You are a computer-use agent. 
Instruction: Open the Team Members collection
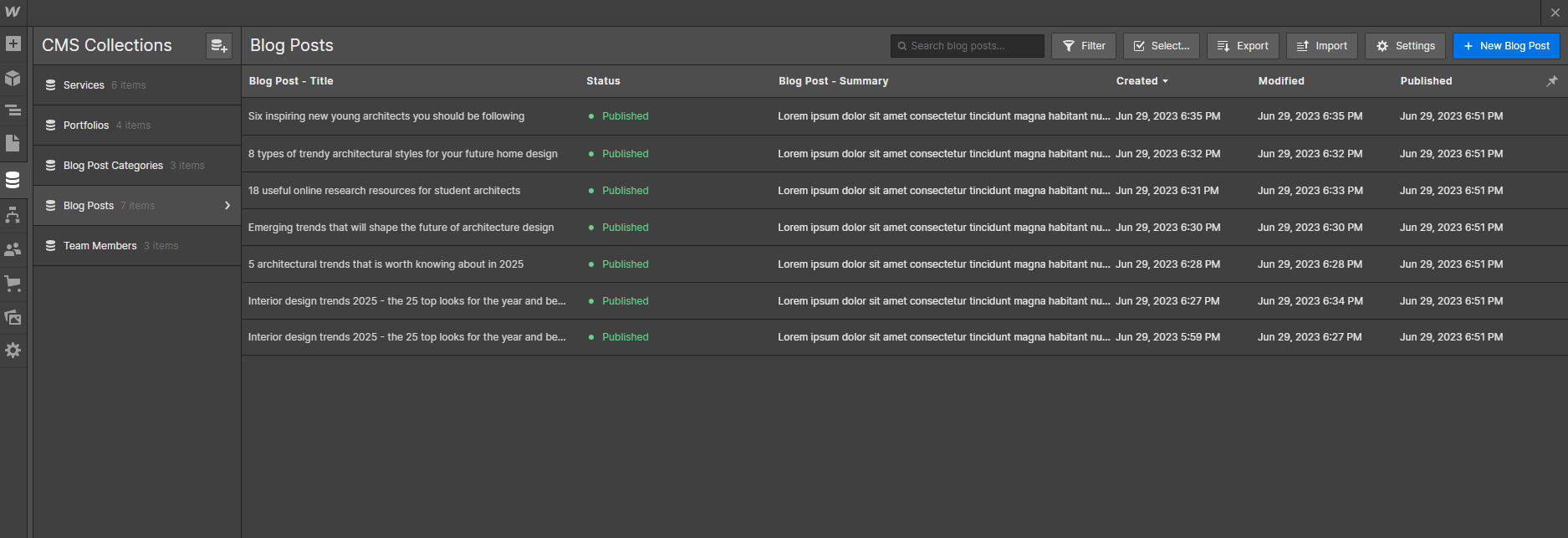click(100, 246)
